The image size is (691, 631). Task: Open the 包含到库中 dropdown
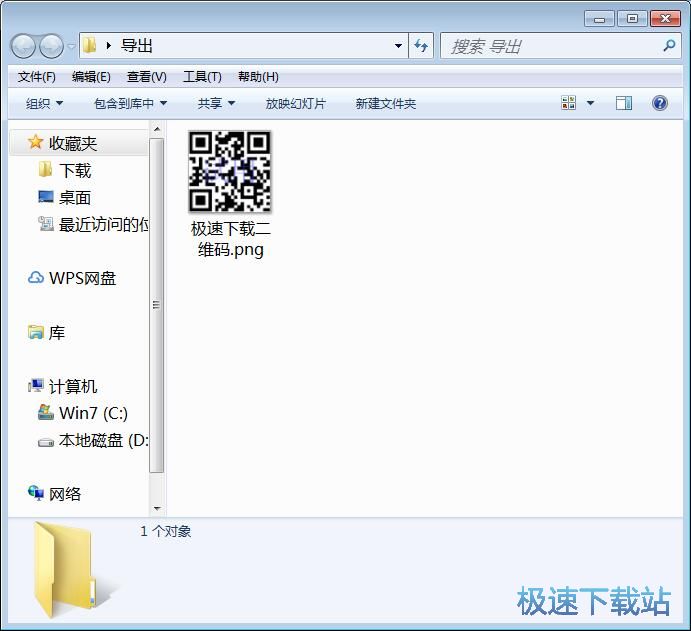pos(130,104)
